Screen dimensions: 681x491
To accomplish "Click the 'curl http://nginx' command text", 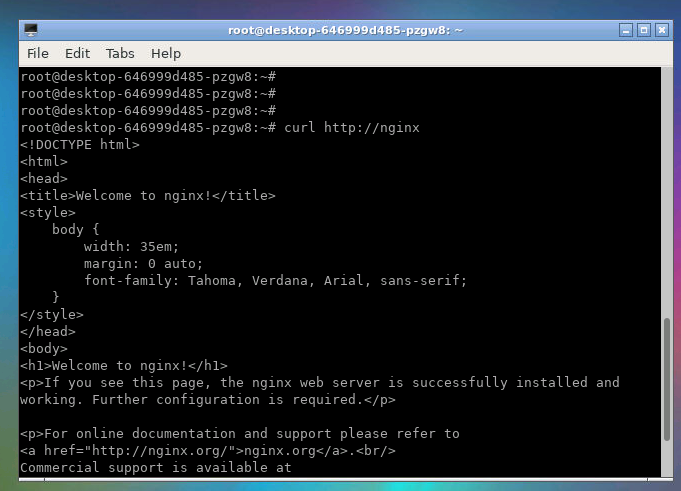I will click(352, 128).
